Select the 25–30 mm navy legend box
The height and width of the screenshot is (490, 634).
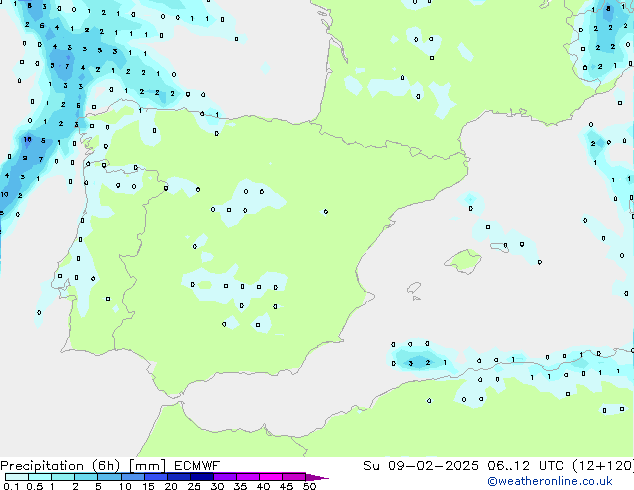tap(201, 477)
